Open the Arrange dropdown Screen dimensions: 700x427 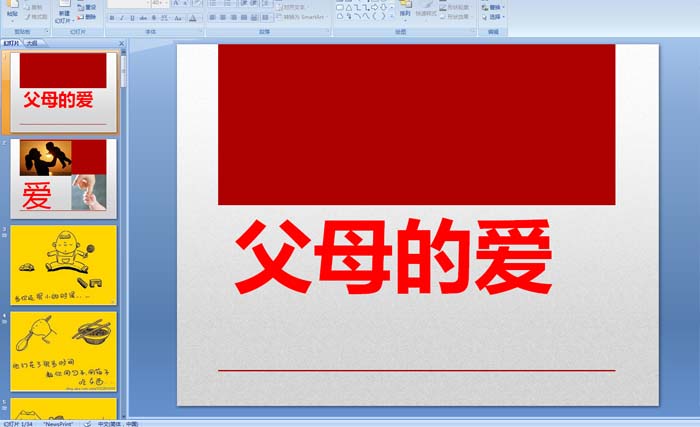[x=405, y=10]
